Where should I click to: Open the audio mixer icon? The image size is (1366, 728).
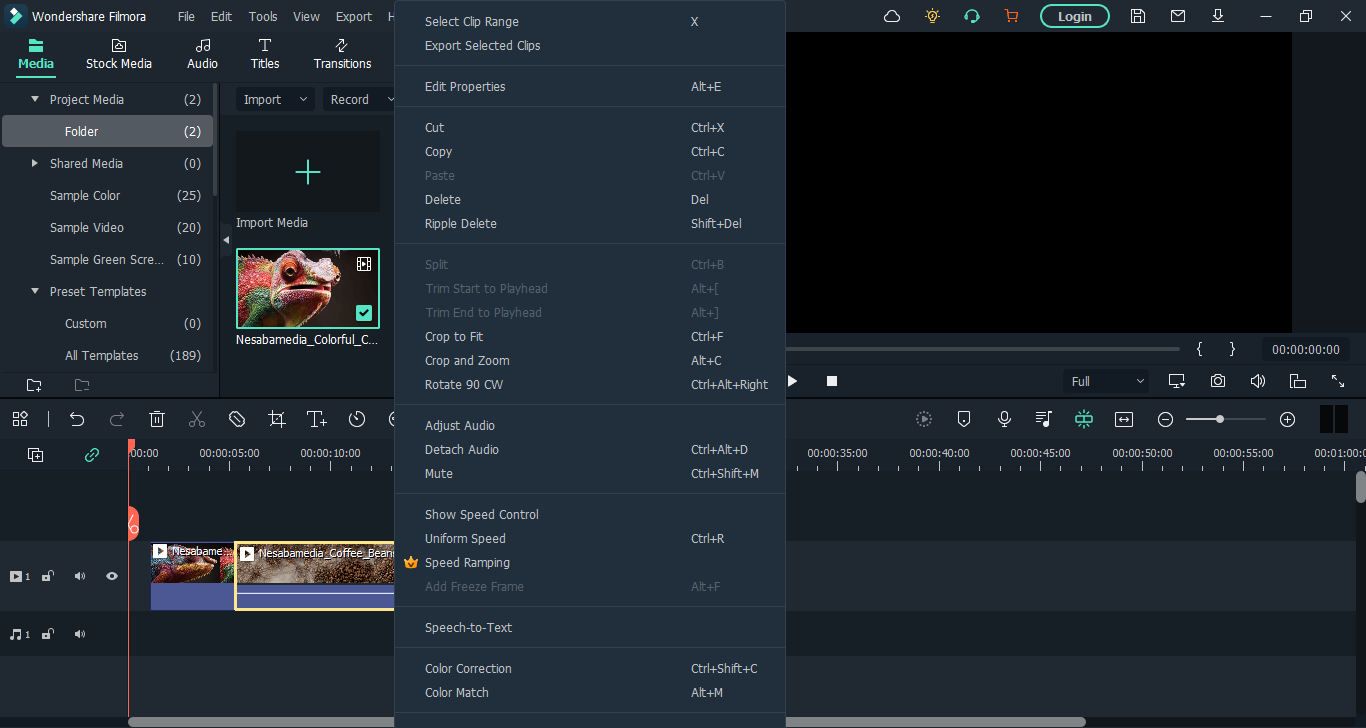1044,420
